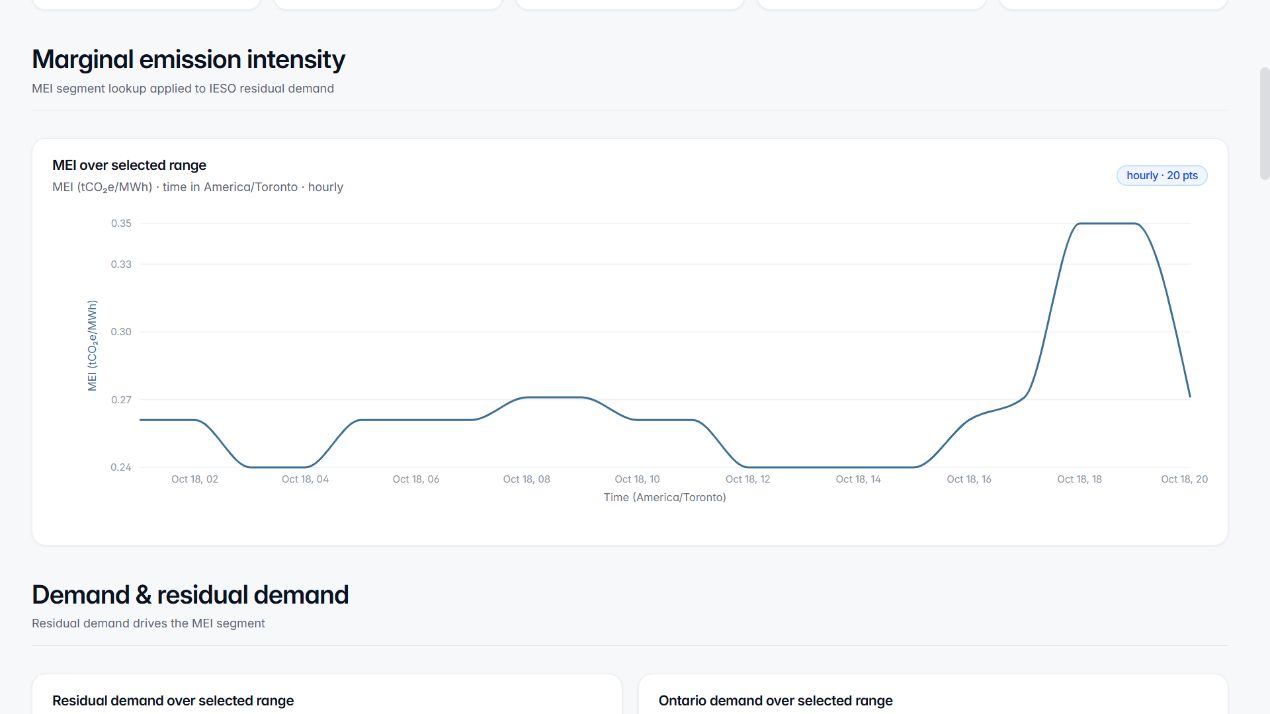Click y-axis value 0.35

tap(121, 224)
